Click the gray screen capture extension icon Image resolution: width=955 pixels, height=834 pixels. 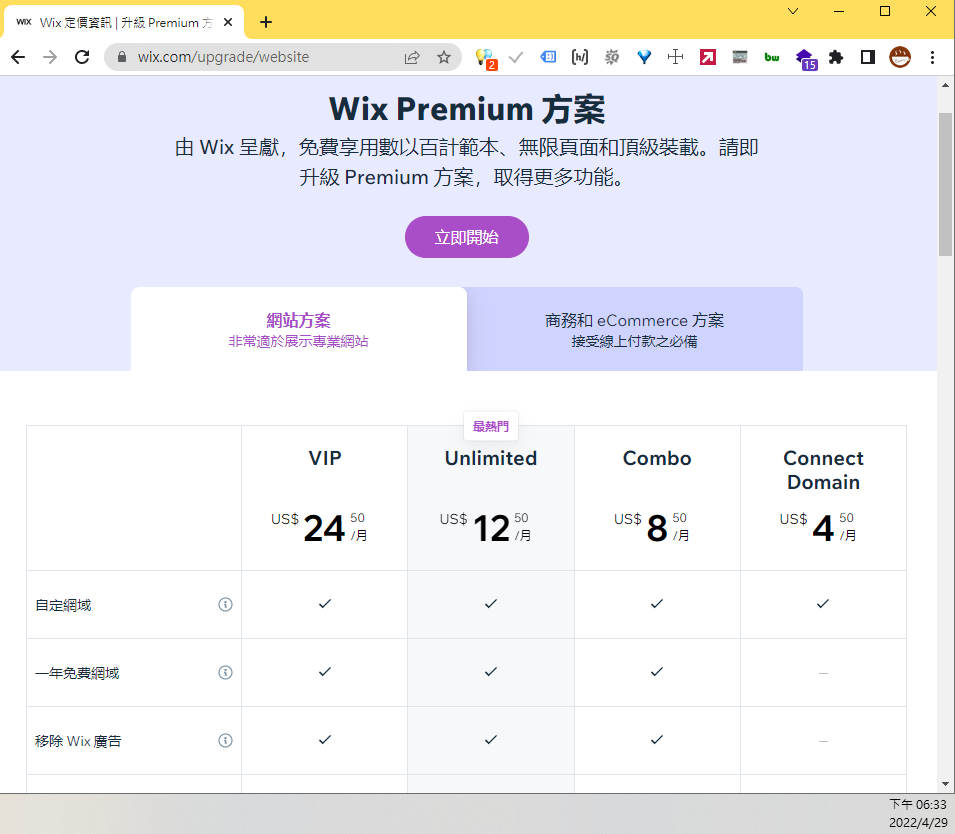tap(739, 57)
